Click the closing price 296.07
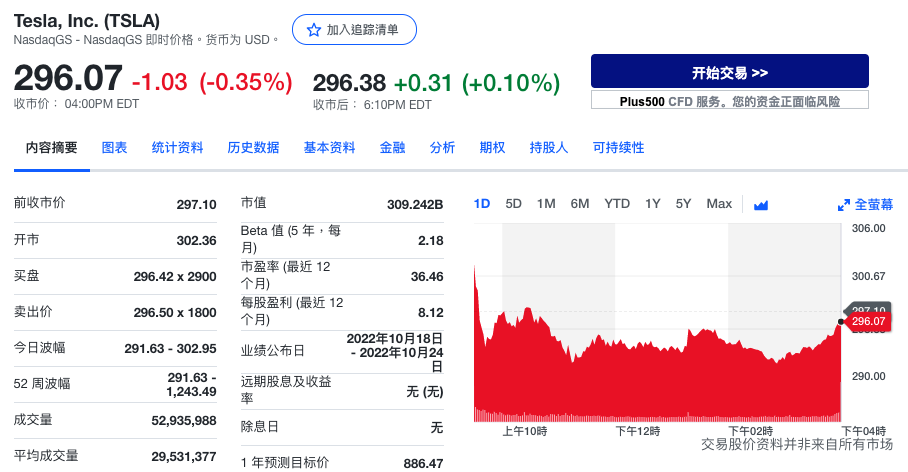This screenshot has width=908, height=472. click(68, 78)
